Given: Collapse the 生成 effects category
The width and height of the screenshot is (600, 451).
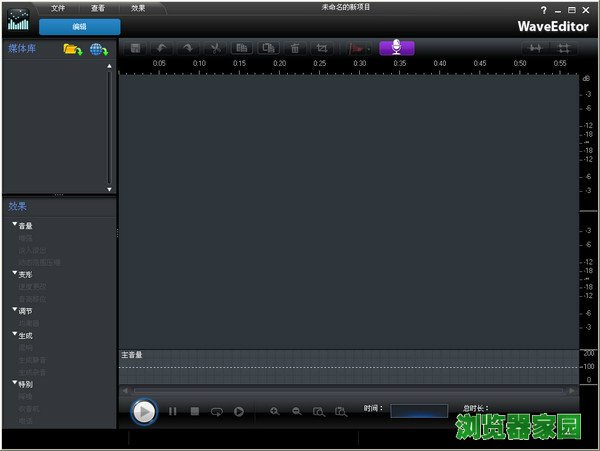Looking at the screenshot, I should (15, 335).
